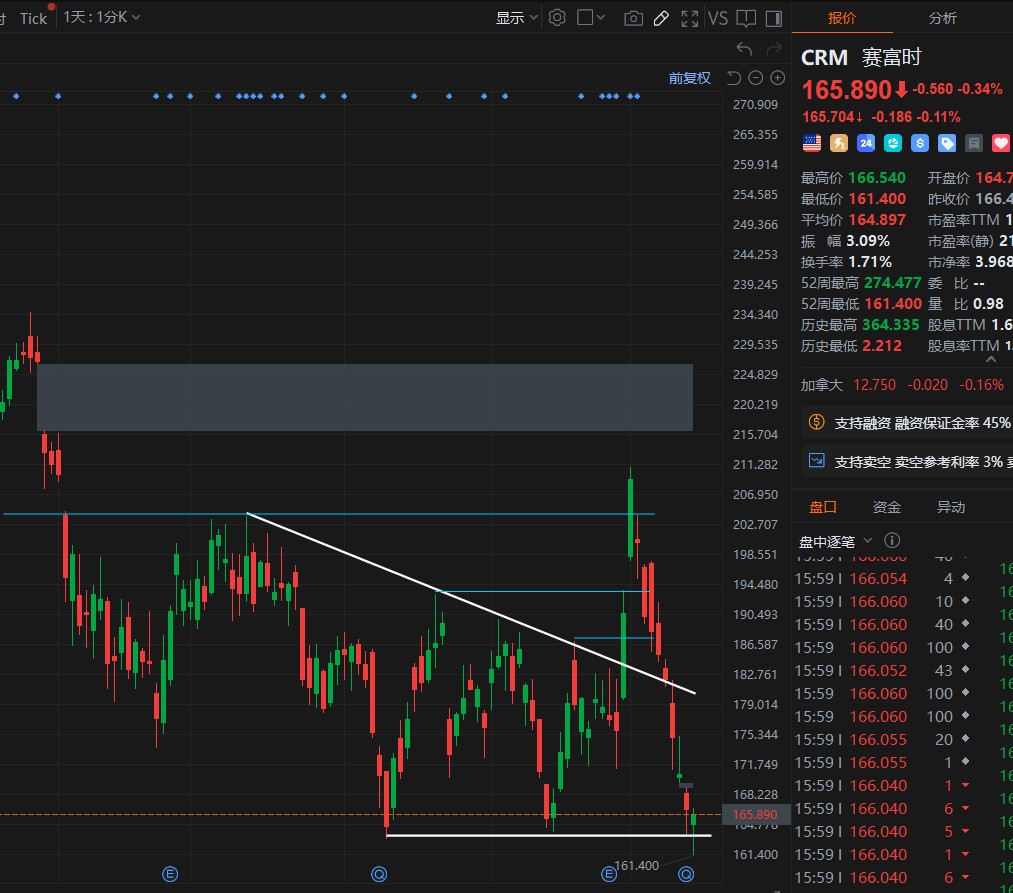Click the blue price tag icon
Image resolution: width=1013 pixels, height=893 pixels.
[947, 143]
